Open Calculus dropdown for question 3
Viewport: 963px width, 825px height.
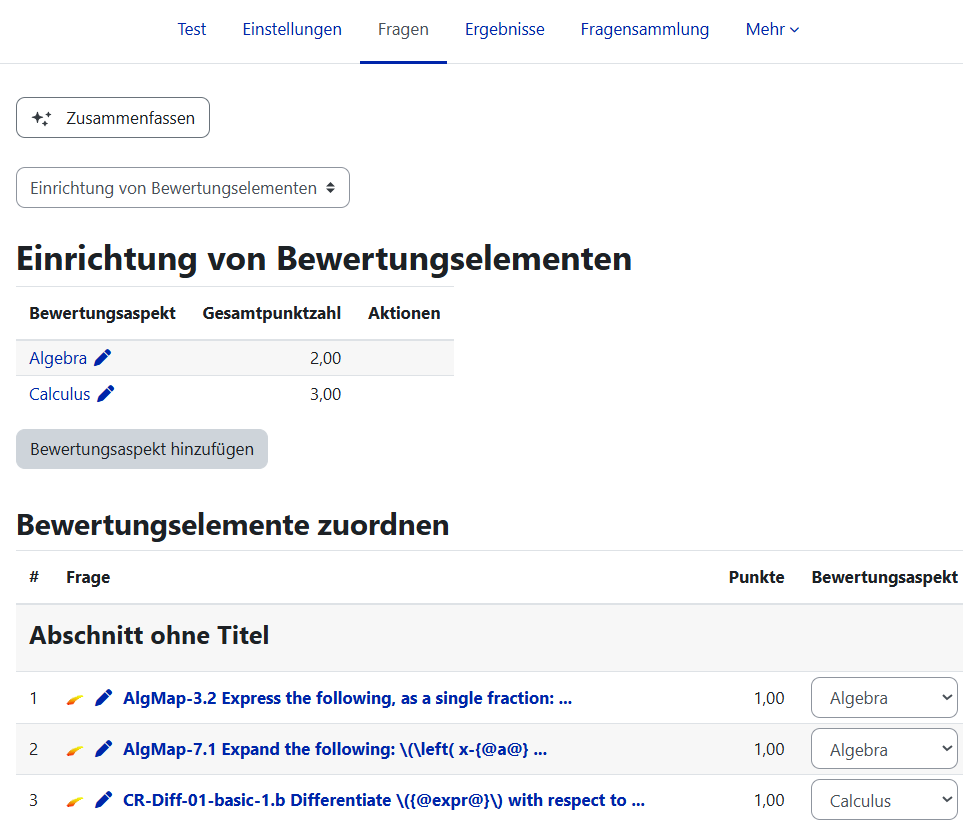883,800
